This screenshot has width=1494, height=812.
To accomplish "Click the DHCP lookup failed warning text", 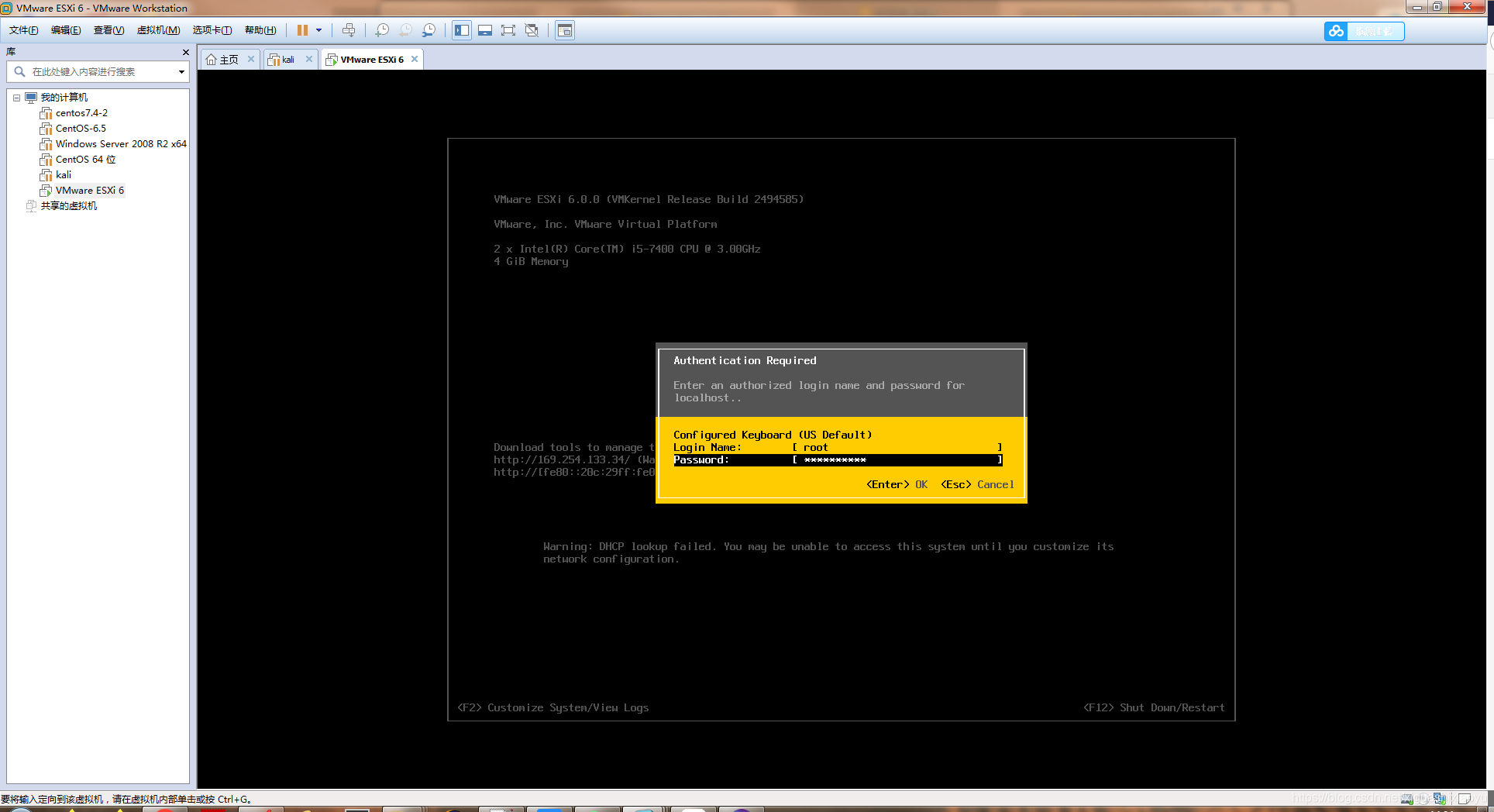I will (x=828, y=552).
